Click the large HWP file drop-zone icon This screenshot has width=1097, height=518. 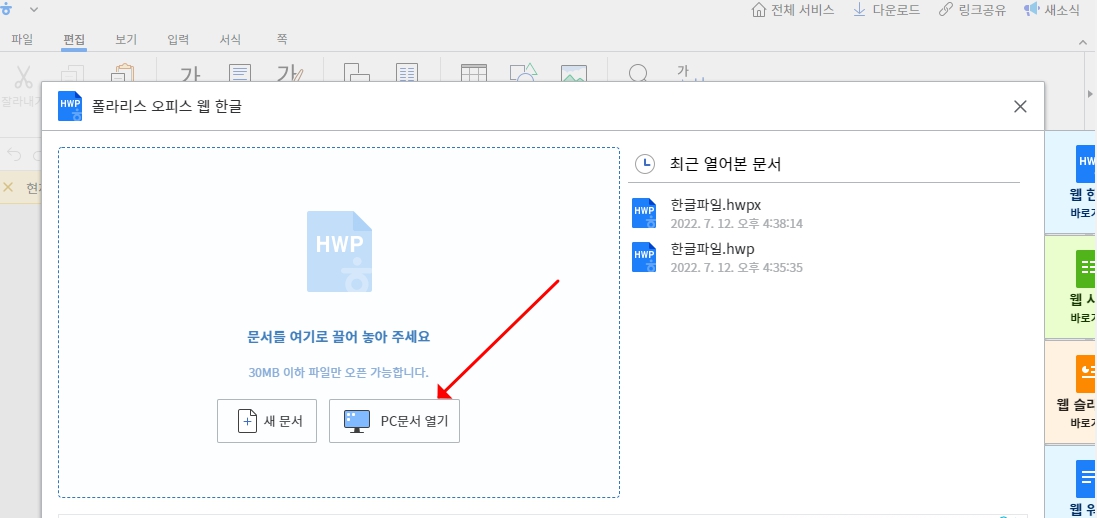pyautogui.click(x=339, y=251)
